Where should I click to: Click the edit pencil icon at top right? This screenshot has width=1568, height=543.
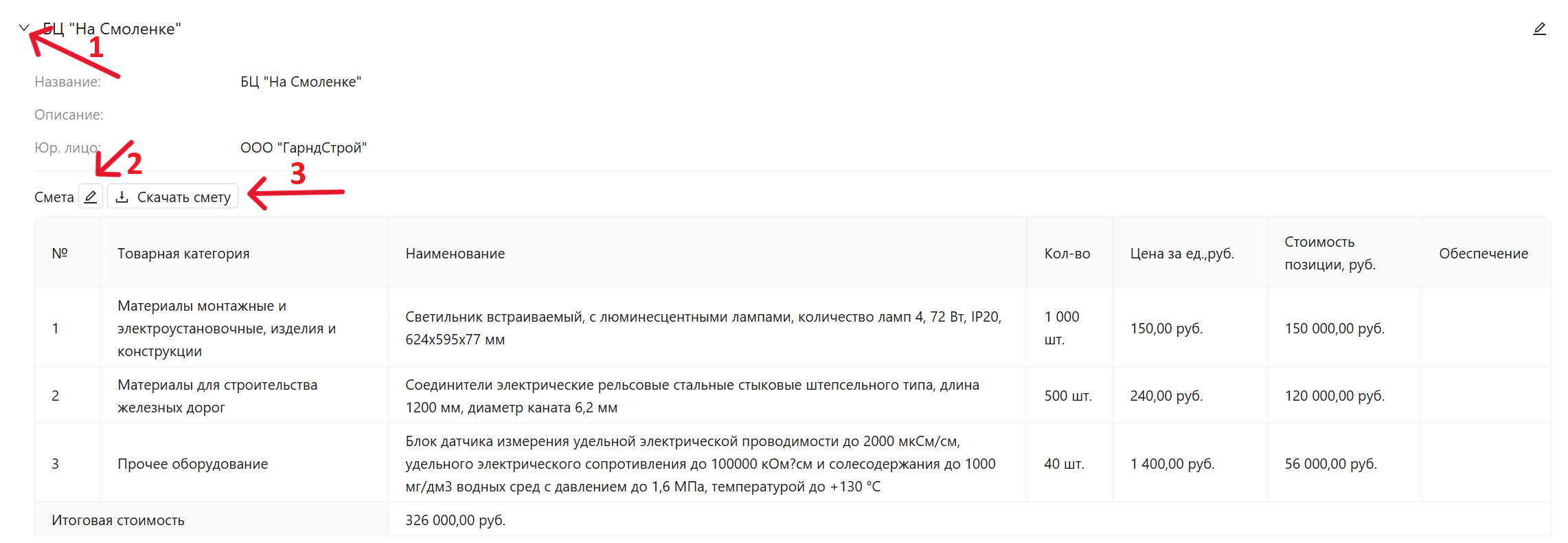click(x=1539, y=29)
